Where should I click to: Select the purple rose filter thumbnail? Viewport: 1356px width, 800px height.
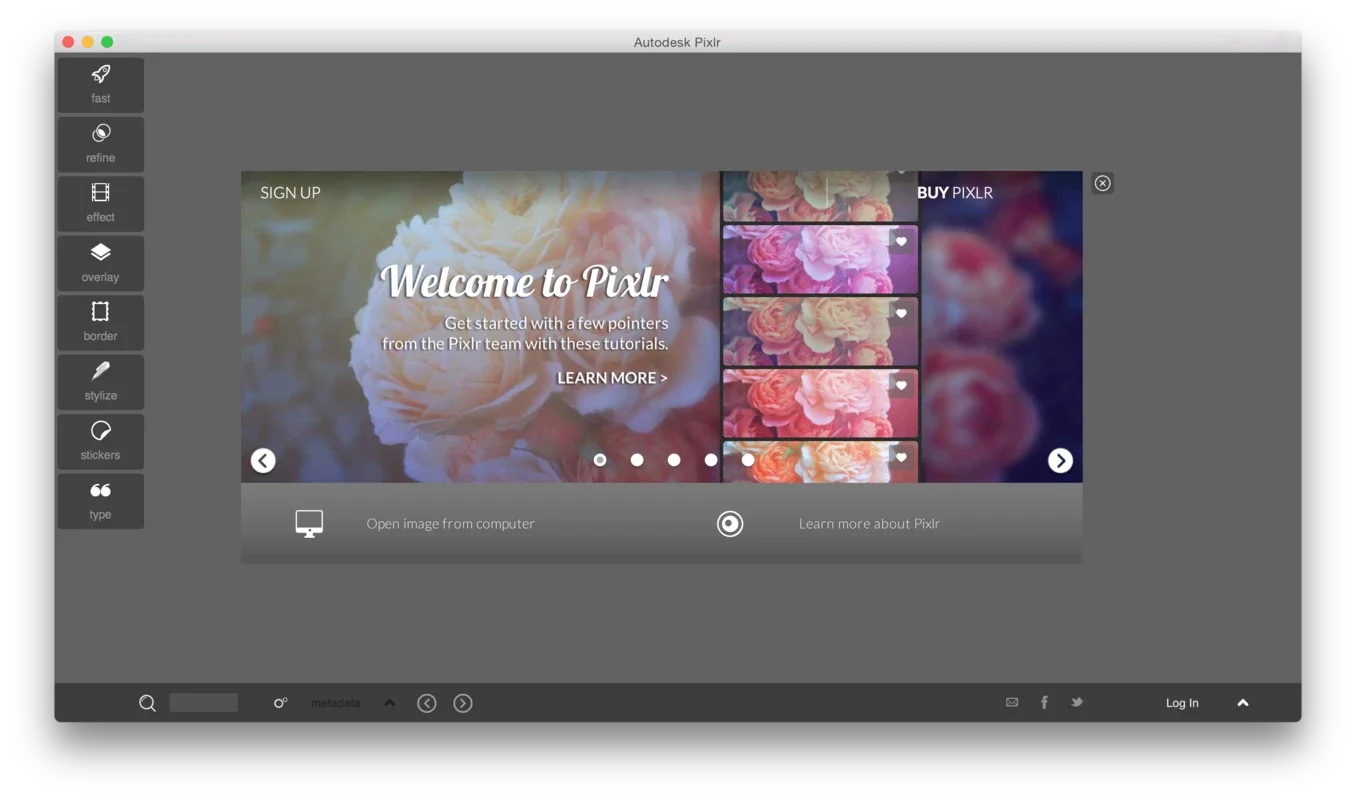coord(820,259)
